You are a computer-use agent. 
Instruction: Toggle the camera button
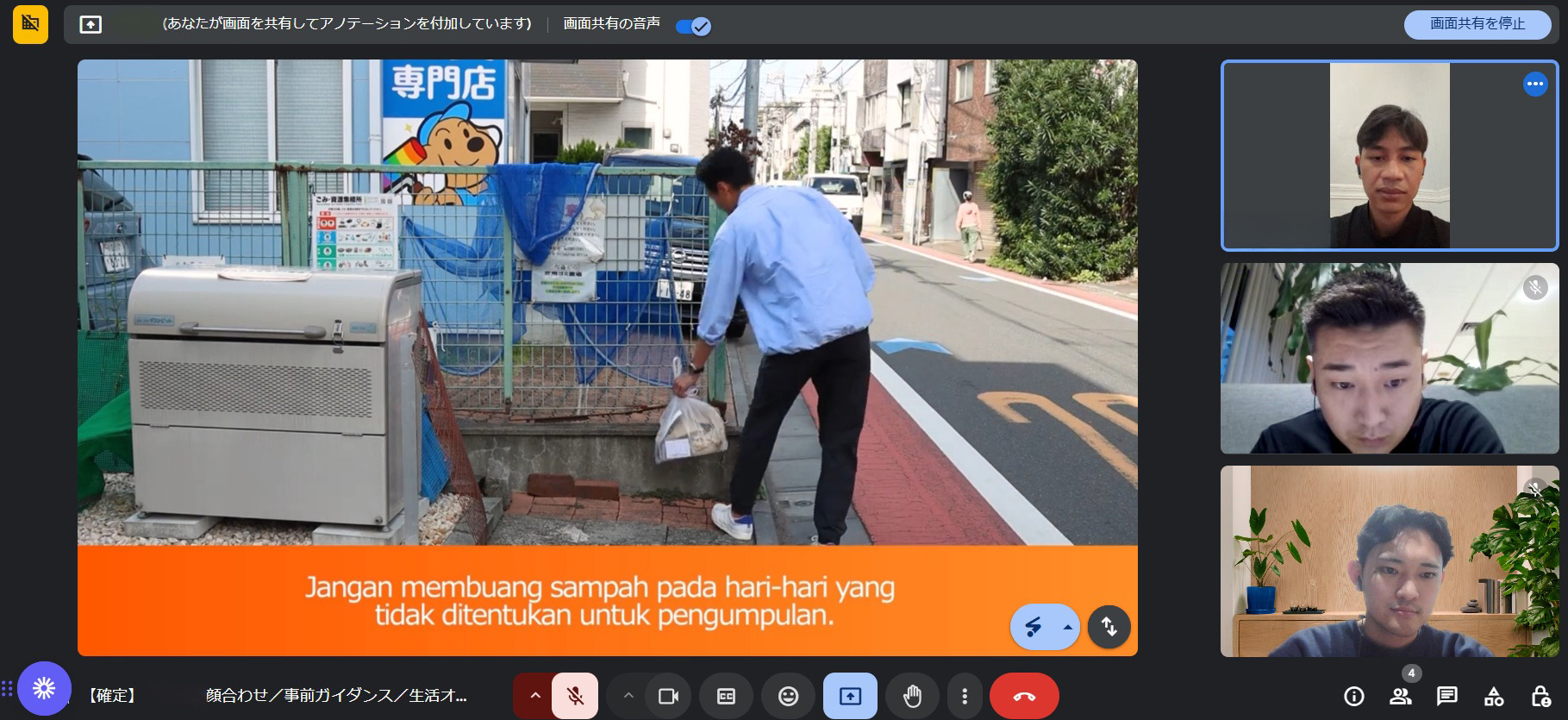tap(668, 696)
